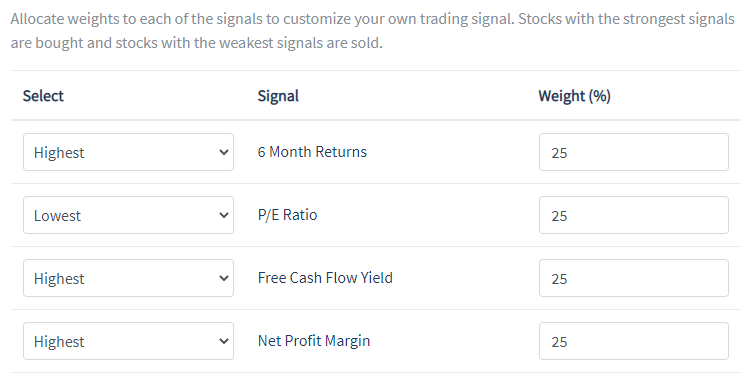Click chevron arrow in P/E Ratio row

pyautogui.click(x=223, y=215)
